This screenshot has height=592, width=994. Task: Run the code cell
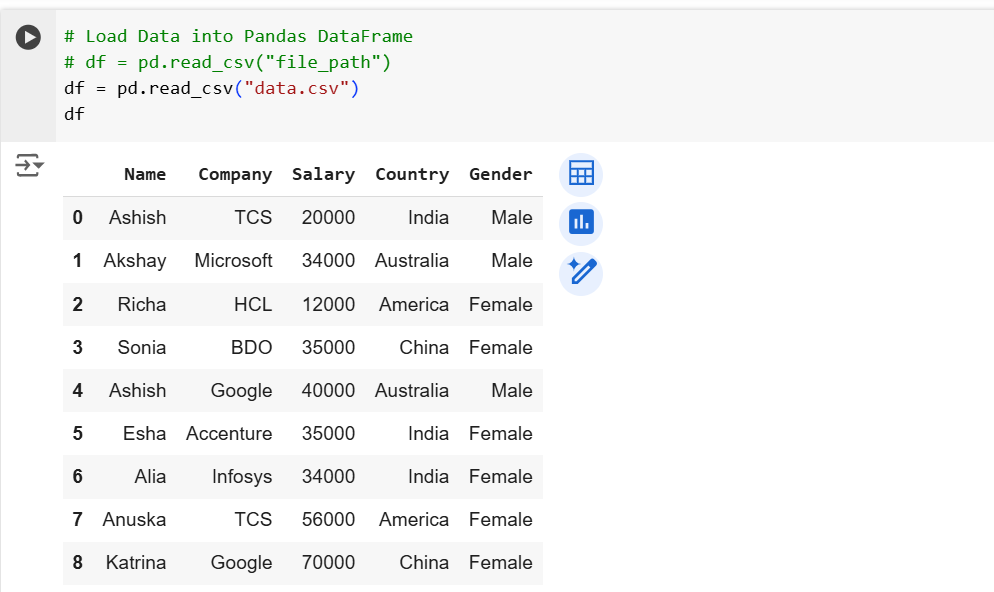point(27,37)
